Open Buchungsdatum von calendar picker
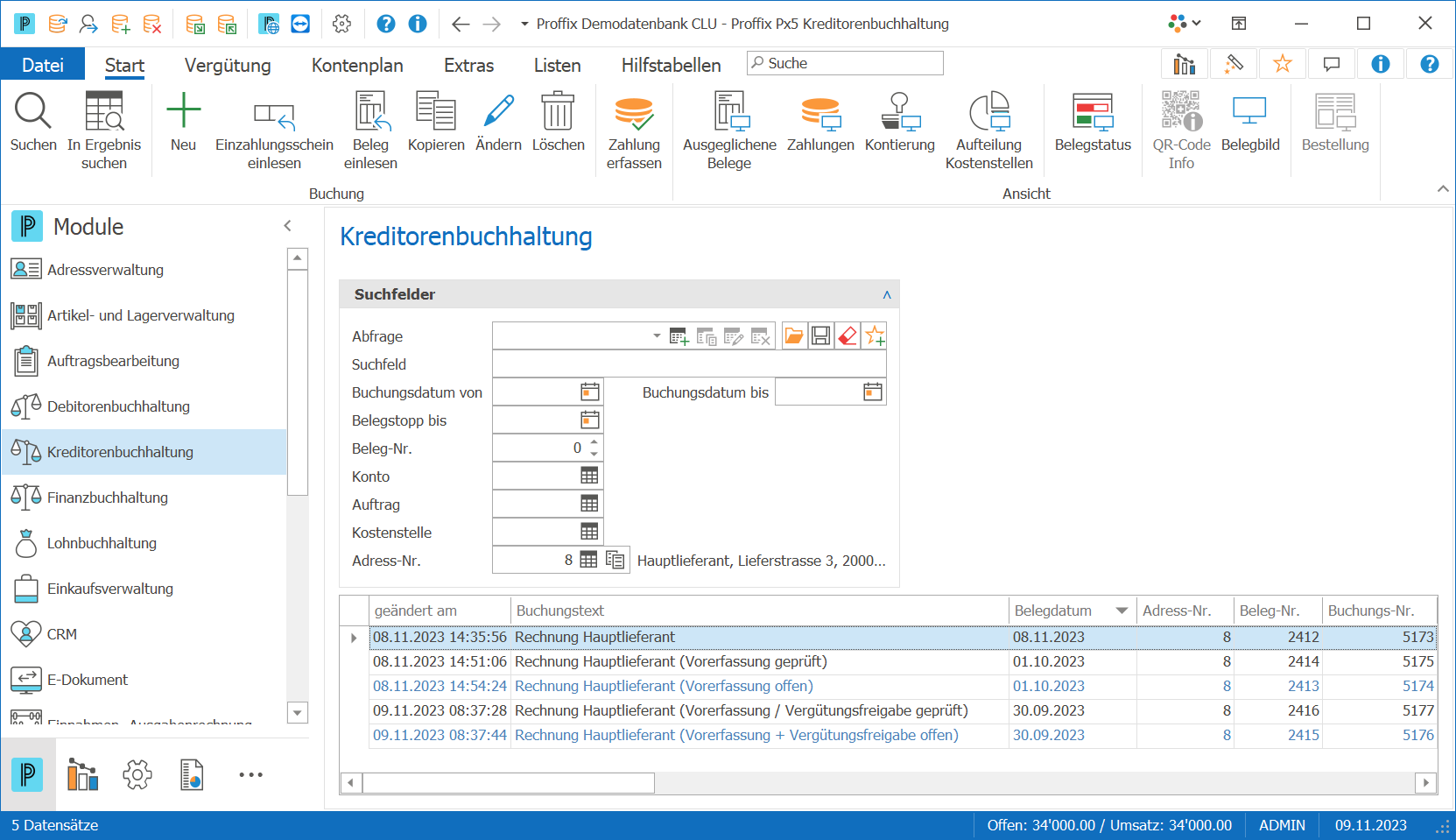This screenshot has width=1456, height=840. [x=590, y=392]
